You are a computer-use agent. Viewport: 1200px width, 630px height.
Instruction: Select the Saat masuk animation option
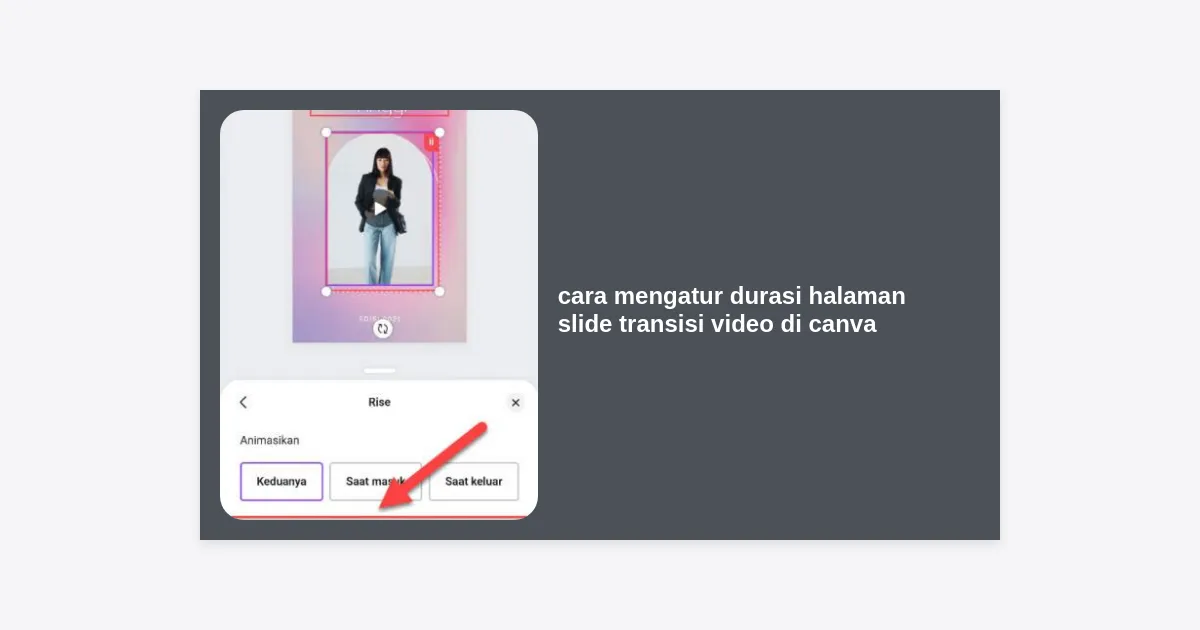[375, 481]
